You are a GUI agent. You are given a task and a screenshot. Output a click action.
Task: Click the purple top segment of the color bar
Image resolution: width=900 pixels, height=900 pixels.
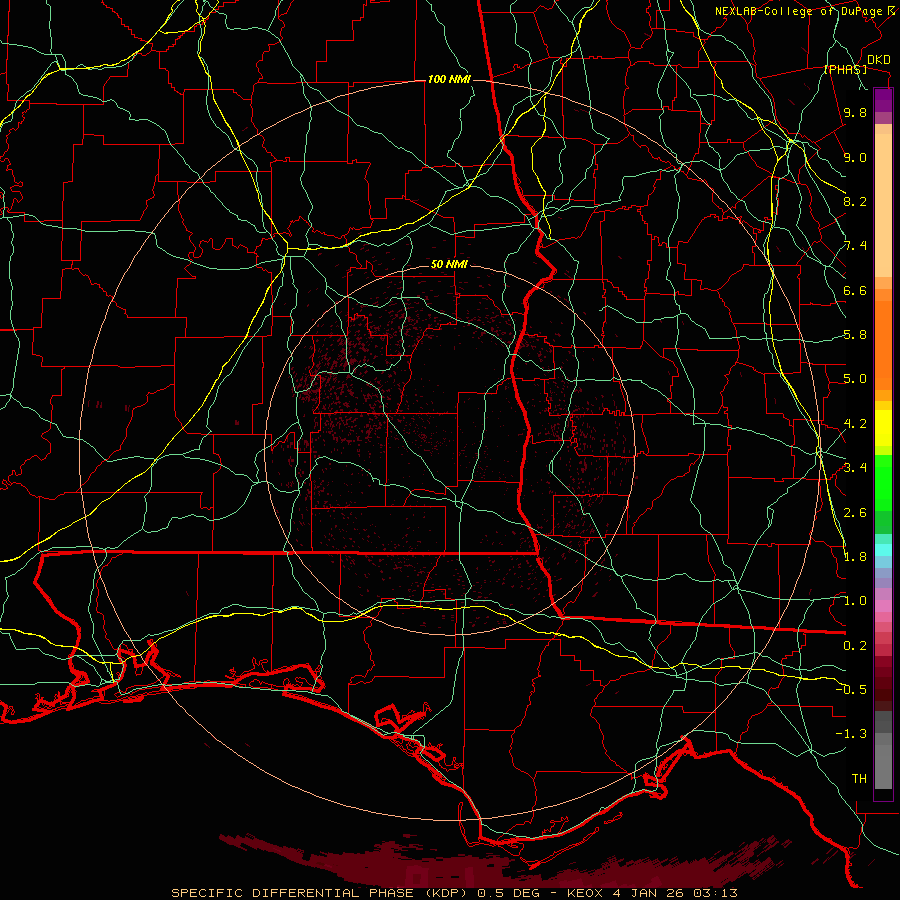[883, 100]
